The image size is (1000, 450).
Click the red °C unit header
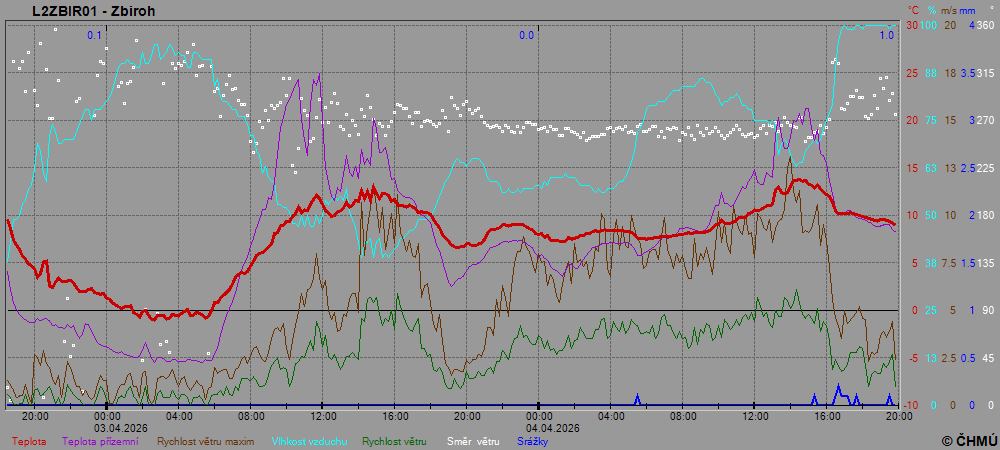pyautogui.click(x=913, y=9)
